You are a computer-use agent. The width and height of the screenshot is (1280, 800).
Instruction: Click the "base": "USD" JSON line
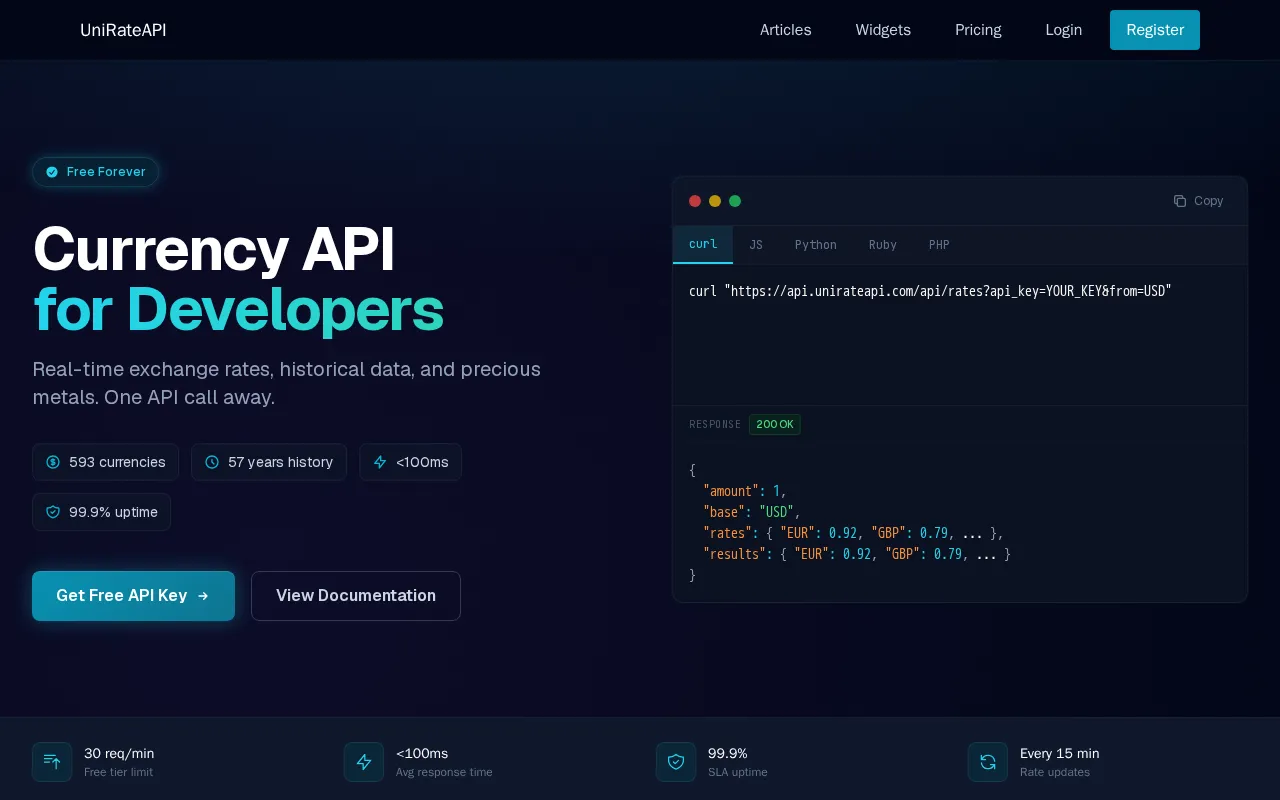click(x=752, y=512)
